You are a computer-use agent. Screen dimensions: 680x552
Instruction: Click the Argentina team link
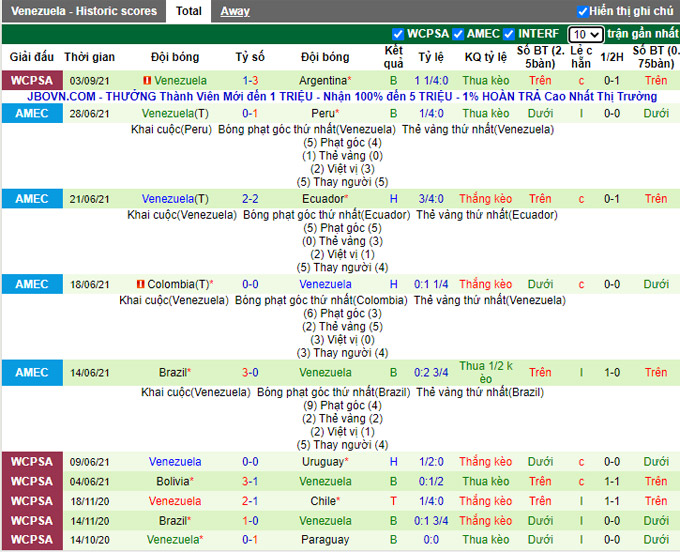click(323, 80)
